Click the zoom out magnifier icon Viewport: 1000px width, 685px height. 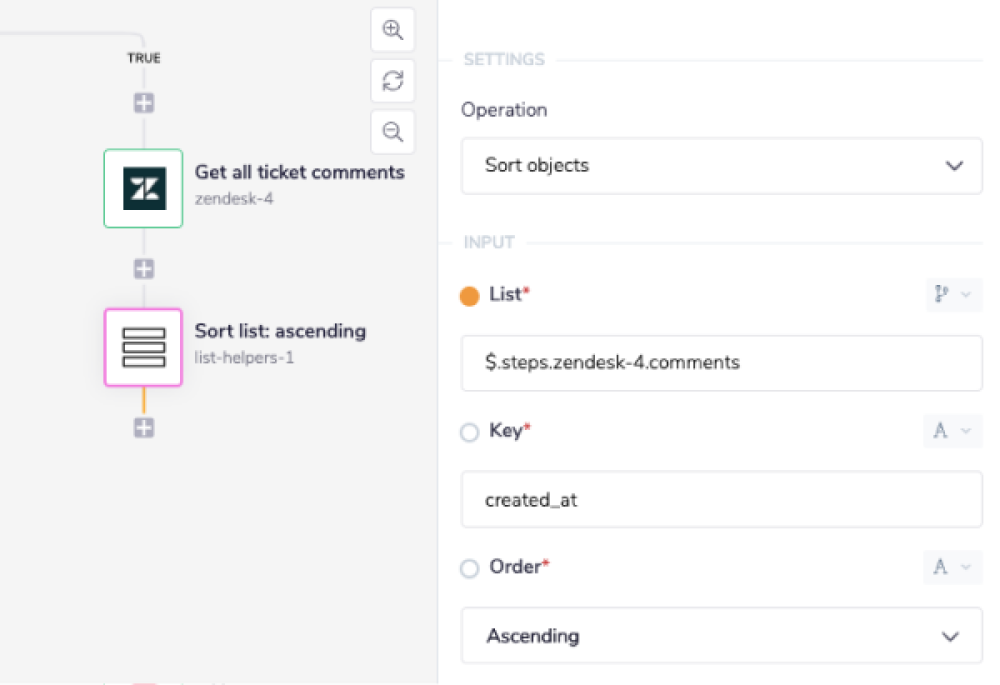click(392, 131)
